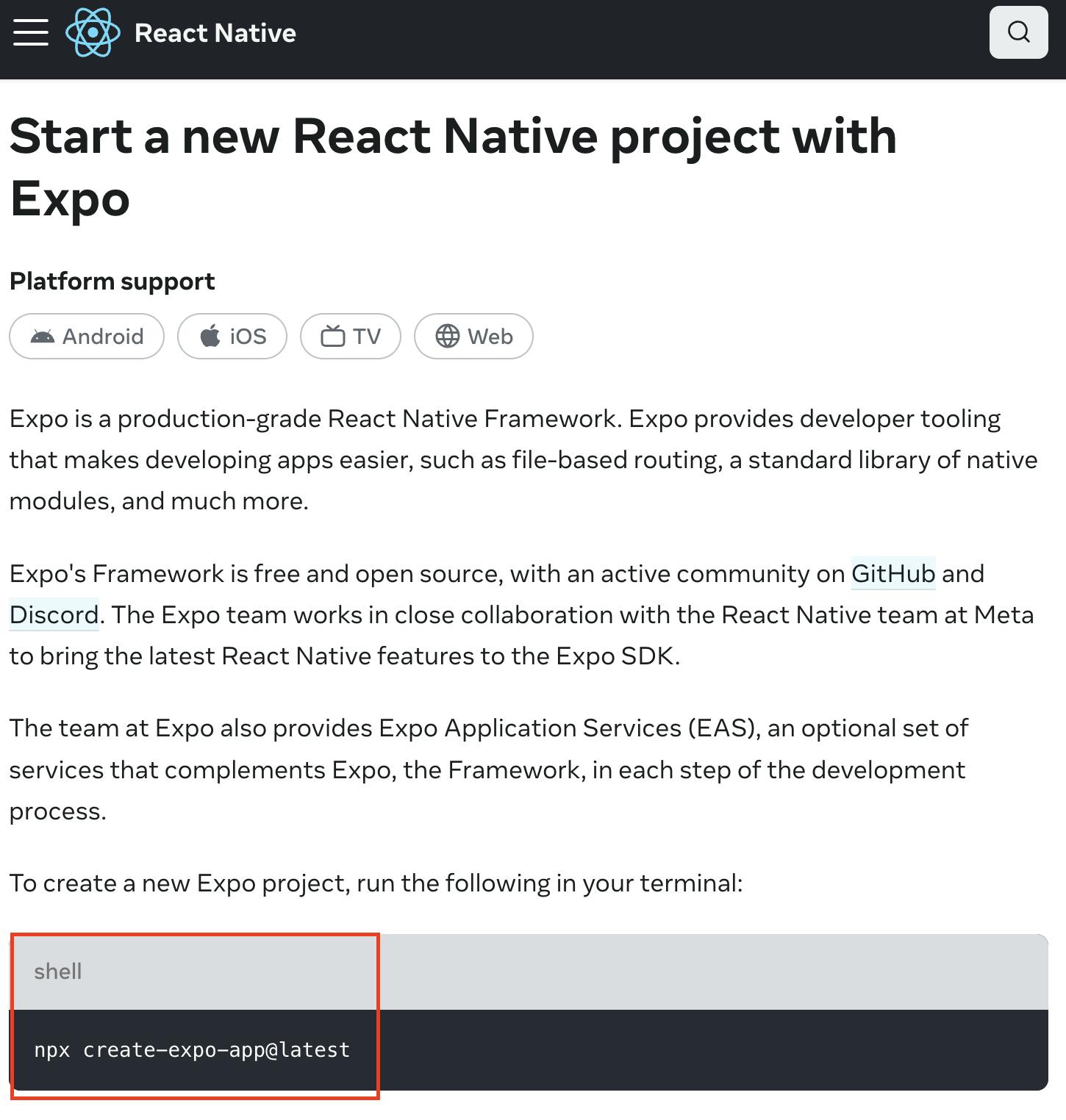This screenshot has height=1120, width=1066.
Task: Select the TV platform badge label
Action: pos(366,337)
